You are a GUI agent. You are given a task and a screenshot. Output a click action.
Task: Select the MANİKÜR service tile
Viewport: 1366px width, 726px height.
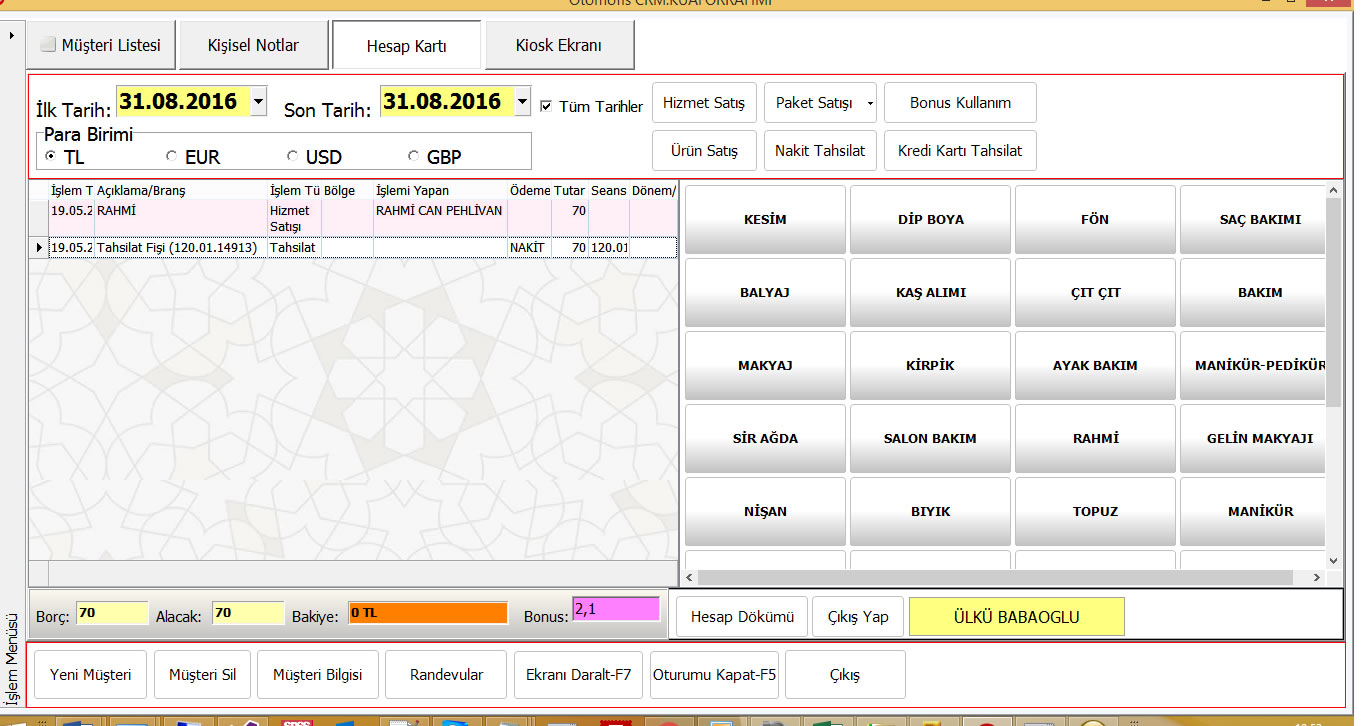(x=1253, y=511)
